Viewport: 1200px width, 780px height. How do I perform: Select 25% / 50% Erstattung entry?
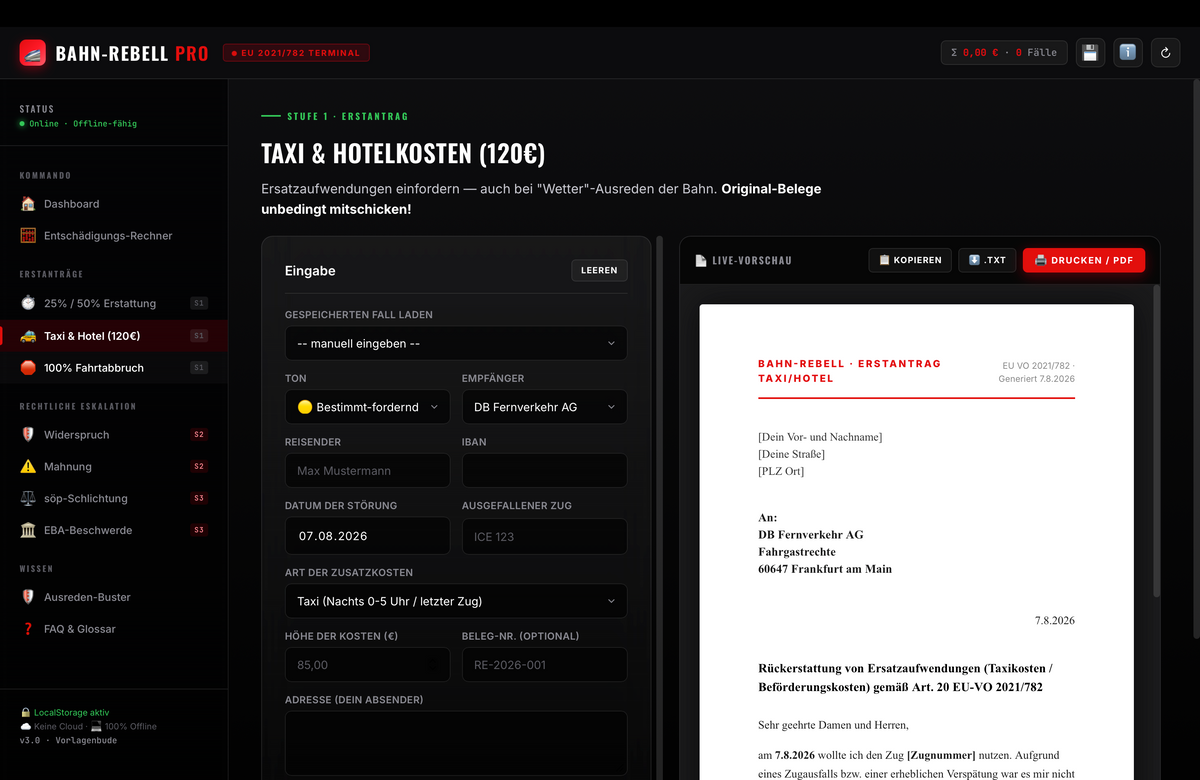point(113,303)
